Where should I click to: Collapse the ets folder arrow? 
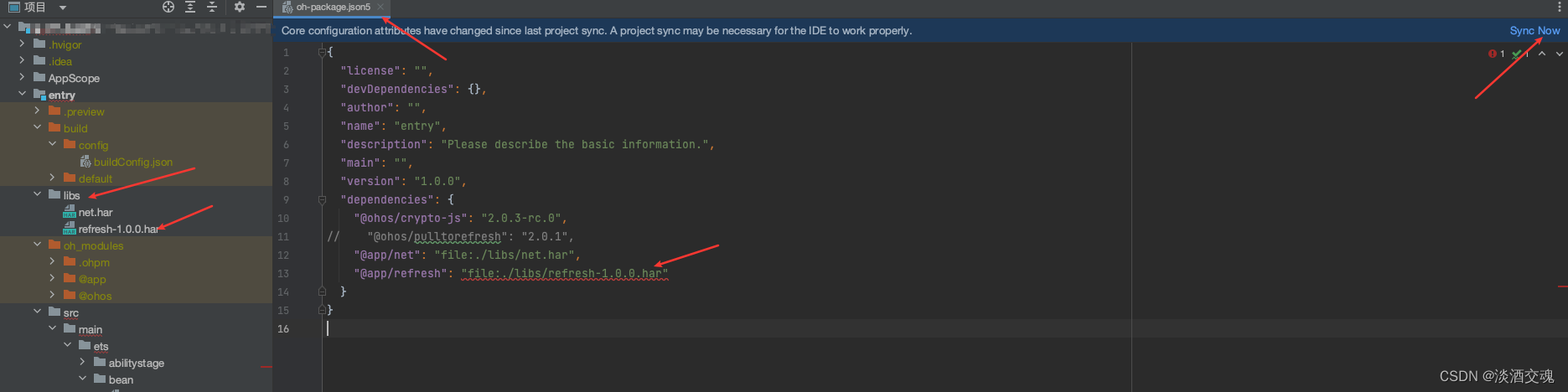click(67, 345)
